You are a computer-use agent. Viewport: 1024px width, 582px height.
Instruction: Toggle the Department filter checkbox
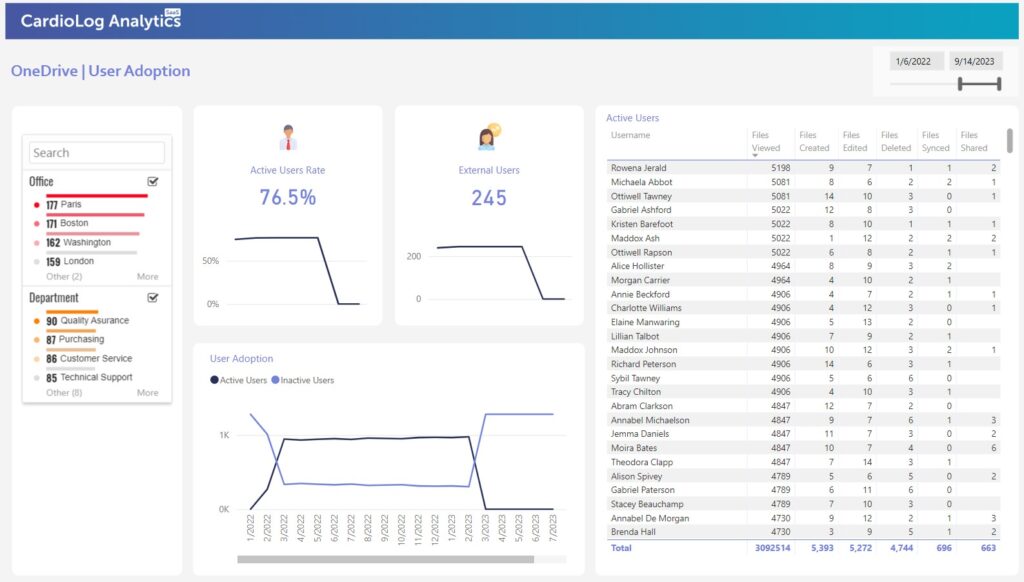tap(152, 297)
